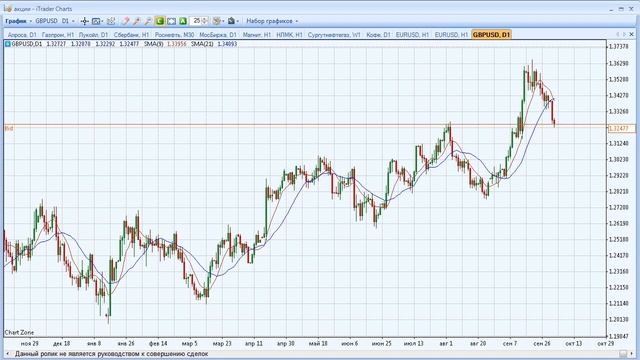
Task: Select the eraser drawing tool
Action: [125, 21]
